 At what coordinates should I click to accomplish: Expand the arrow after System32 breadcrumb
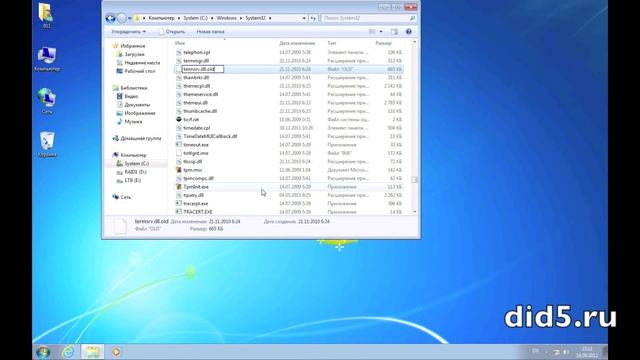[270, 18]
